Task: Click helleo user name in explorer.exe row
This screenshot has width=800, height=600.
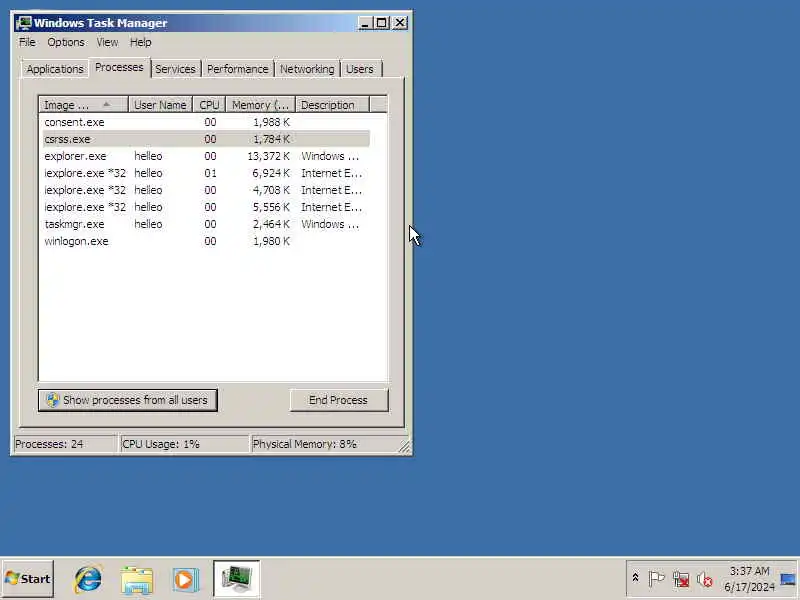Action: coord(148,156)
